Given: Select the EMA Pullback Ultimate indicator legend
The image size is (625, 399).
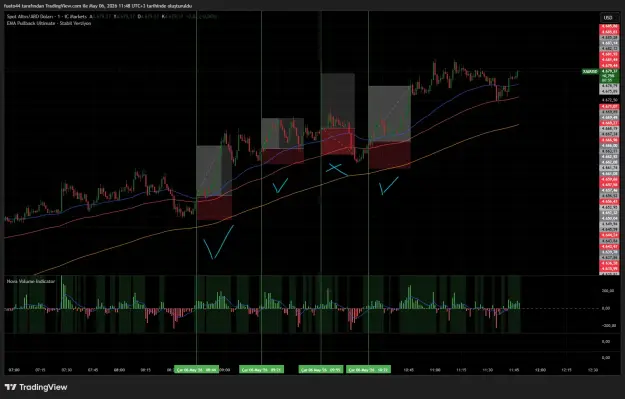Looking at the screenshot, I should coord(49,24).
